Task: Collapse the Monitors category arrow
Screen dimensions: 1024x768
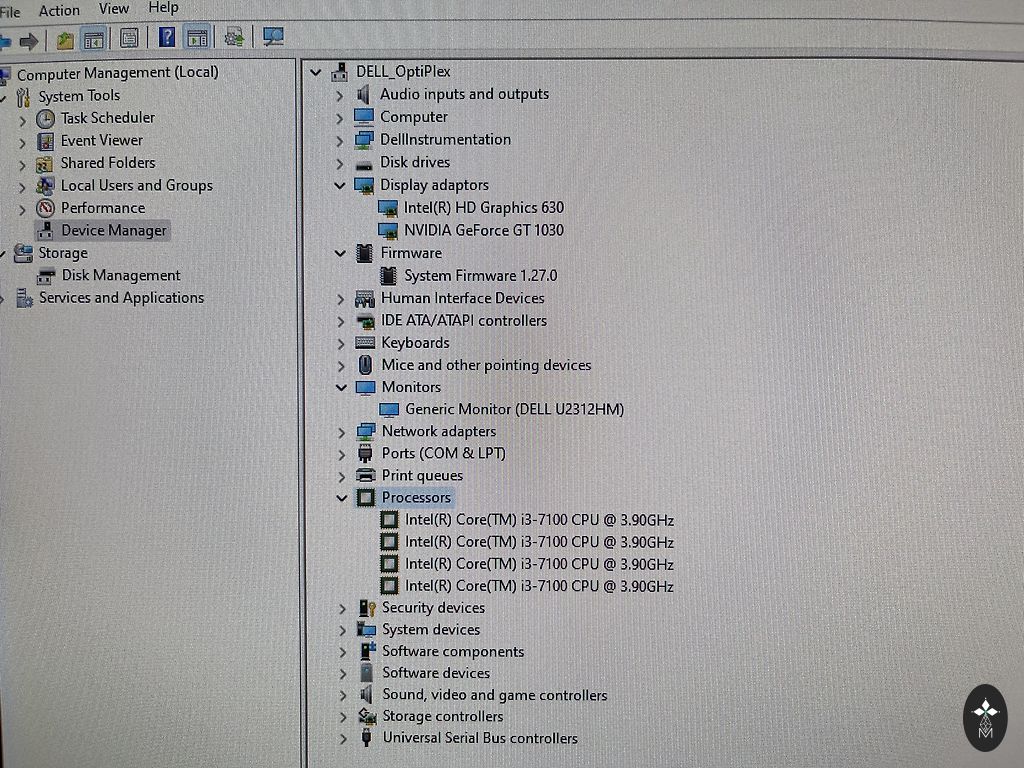Action: pos(341,388)
